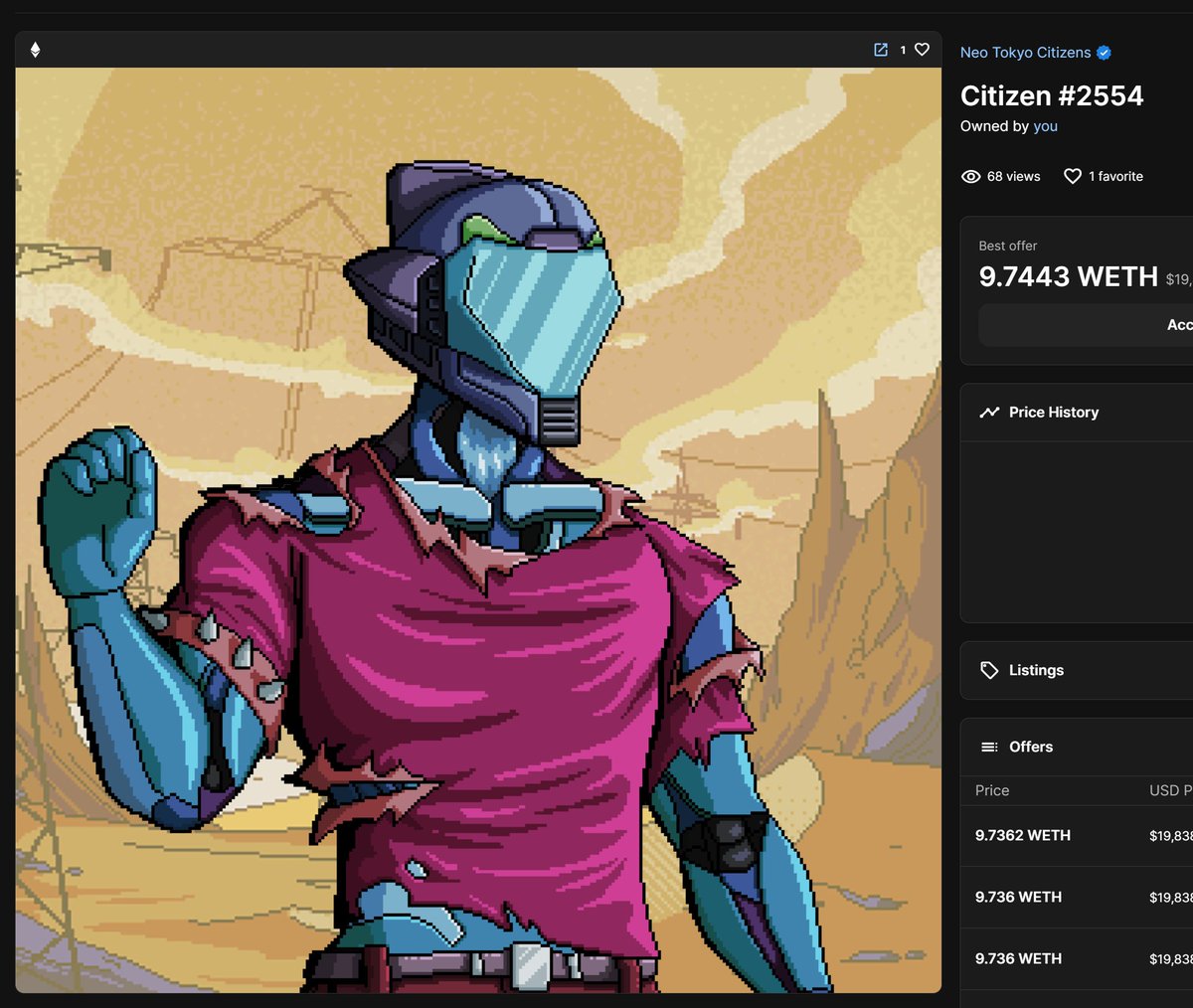Click the "68 views" text

(x=1013, y=177)
